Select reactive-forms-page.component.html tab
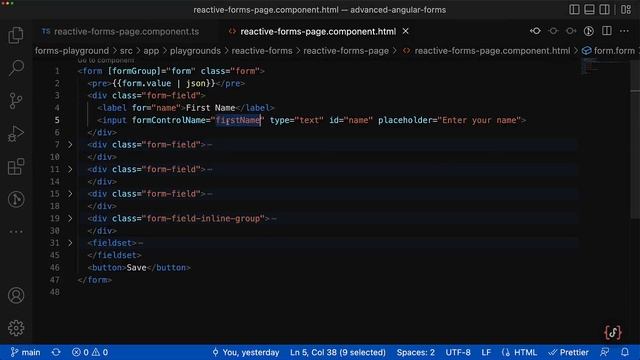Screen dimensions: 640x360 318,31
